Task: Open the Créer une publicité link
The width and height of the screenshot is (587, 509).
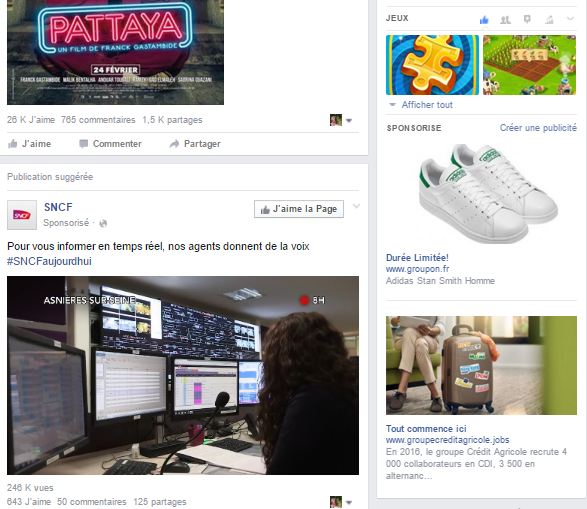Action: (x=538, y=128)
